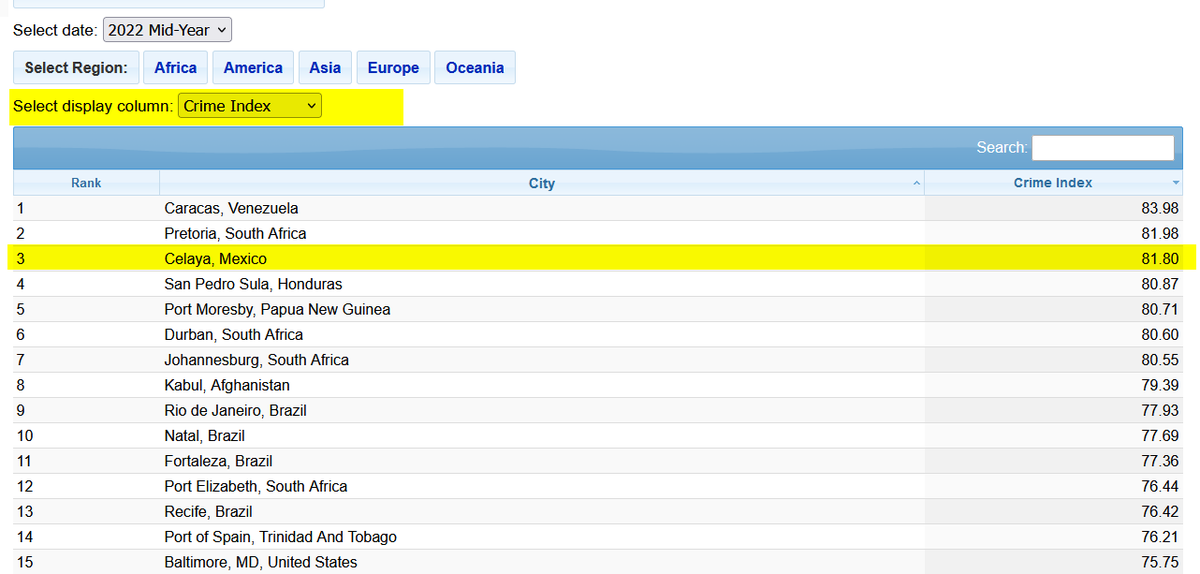Select the Africa region tab
Screen dimensions: 1200x574
tap(176, 68)
